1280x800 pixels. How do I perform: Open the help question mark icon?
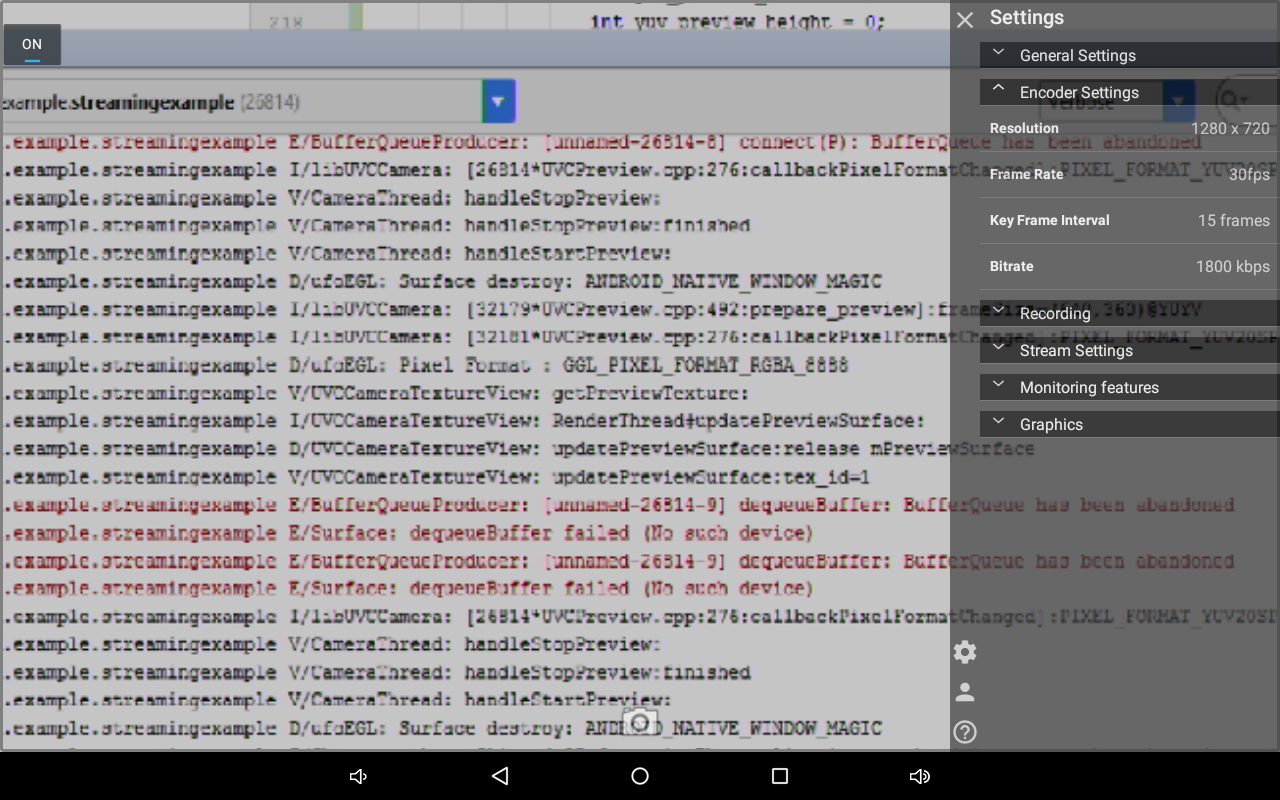pos(964,732)
